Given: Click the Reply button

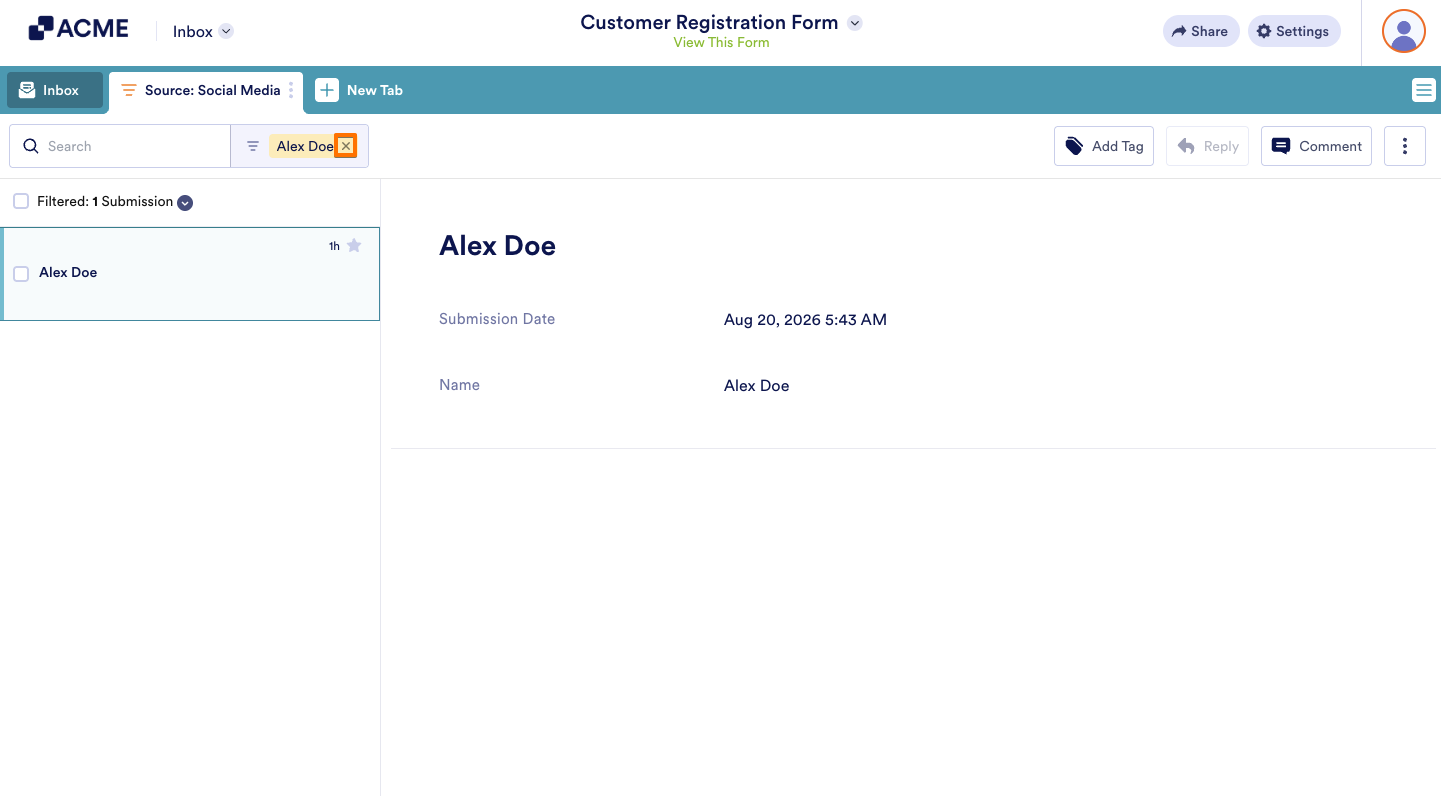Looking at the screenshot, I should (1207, 146).
